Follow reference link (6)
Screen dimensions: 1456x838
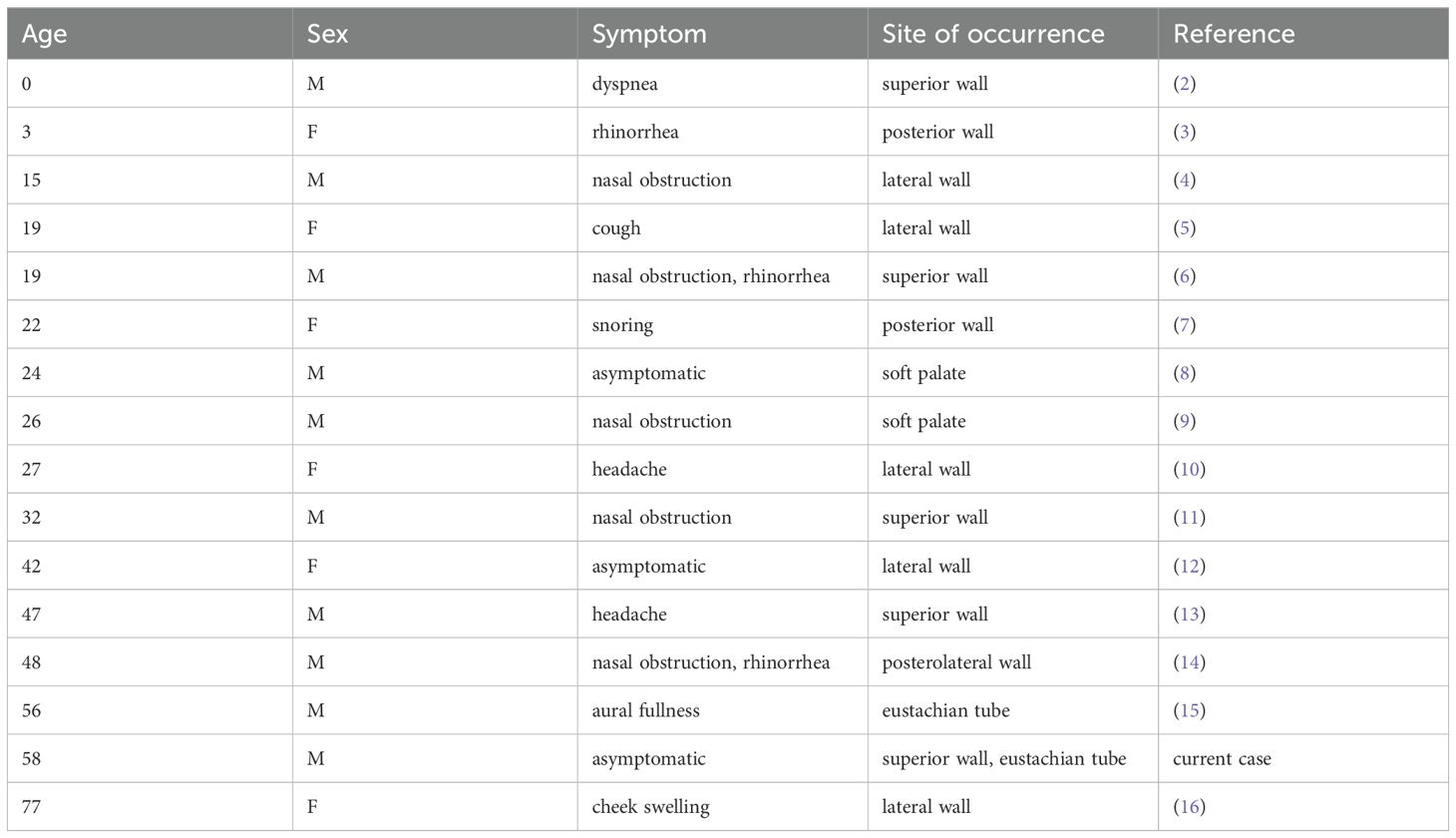[x=1184, y=276]
